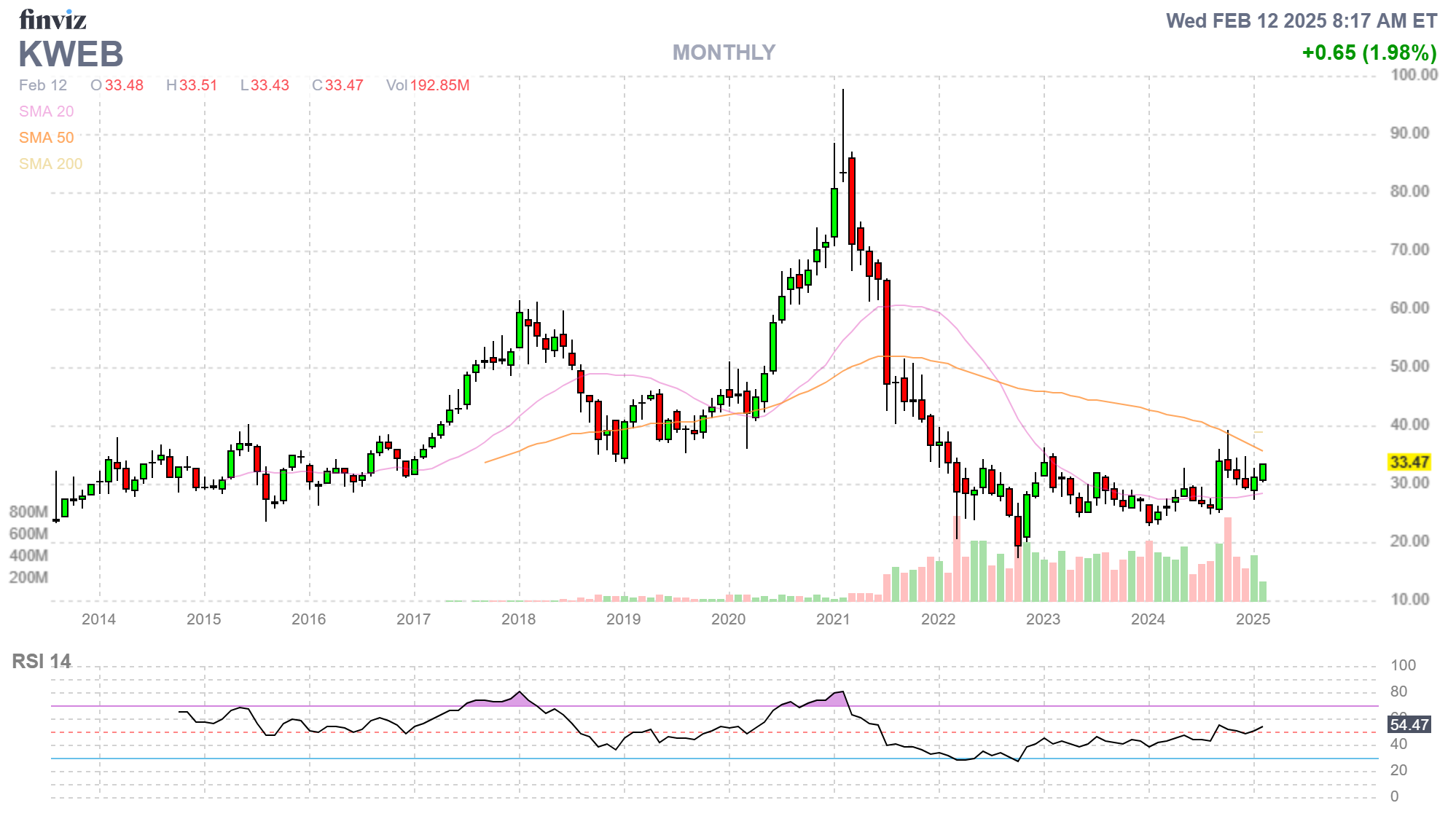Screen dimensions: 1456x819
Task: Click the 2023 year label on axis
Action: click(x=1043, y=619)
